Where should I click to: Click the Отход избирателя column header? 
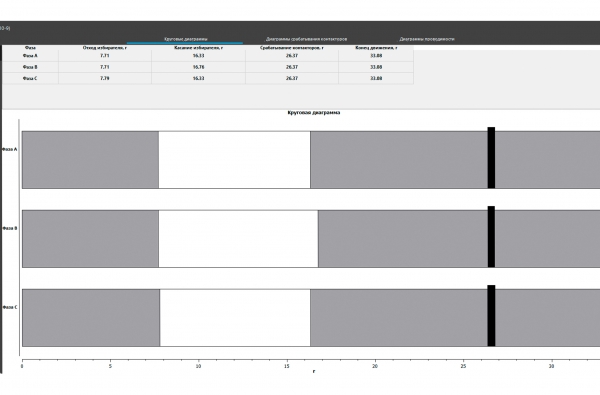pos(105,48)
